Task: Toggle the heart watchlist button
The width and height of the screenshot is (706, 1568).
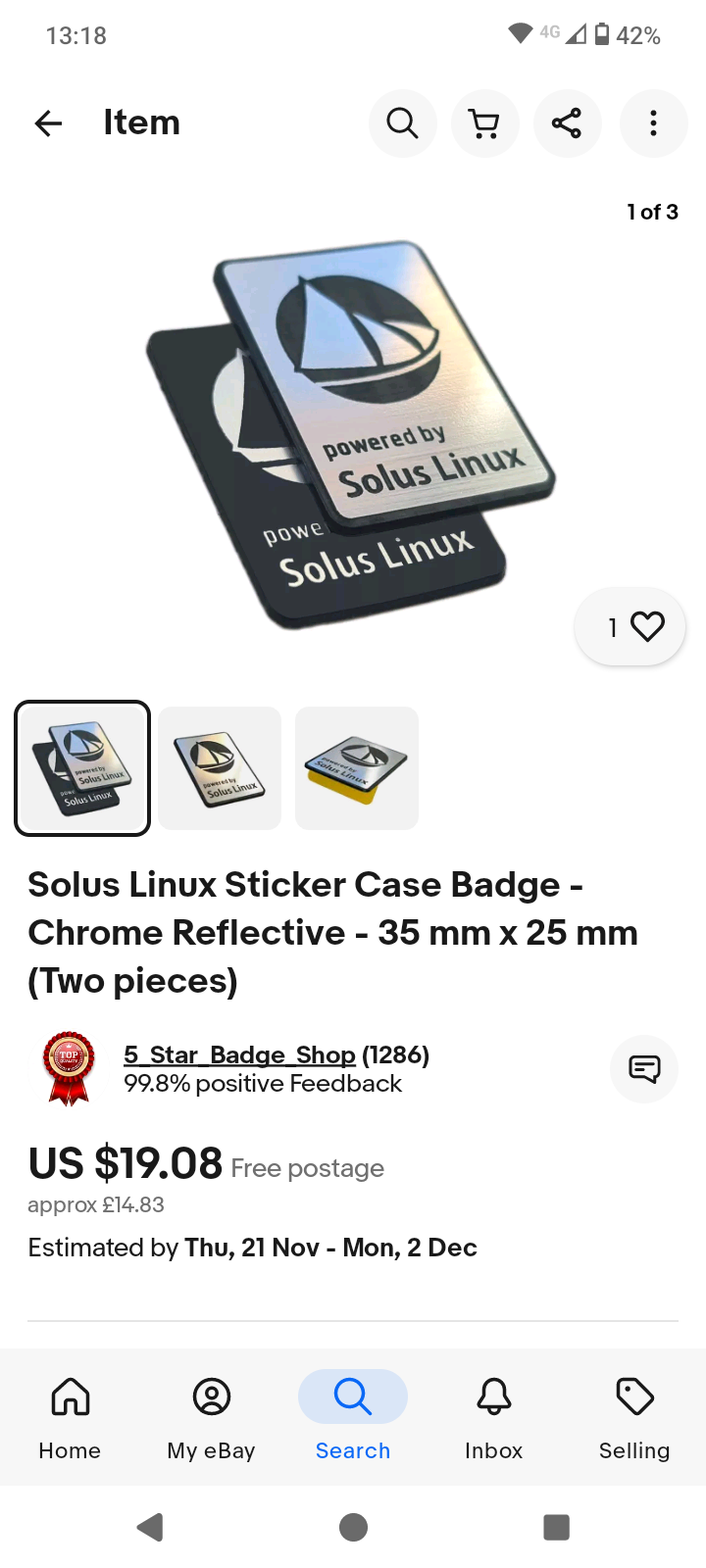Action: click(630, 626)
